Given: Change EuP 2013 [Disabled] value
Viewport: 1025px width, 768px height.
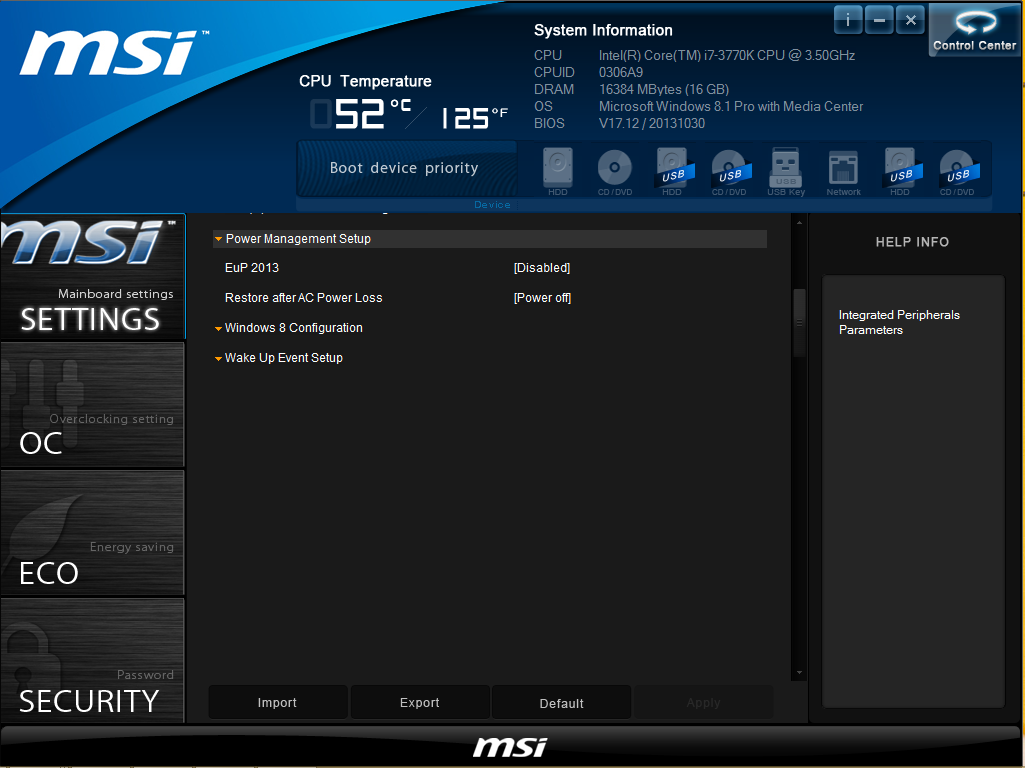Looking at the screenshot, I should (542, 267).
